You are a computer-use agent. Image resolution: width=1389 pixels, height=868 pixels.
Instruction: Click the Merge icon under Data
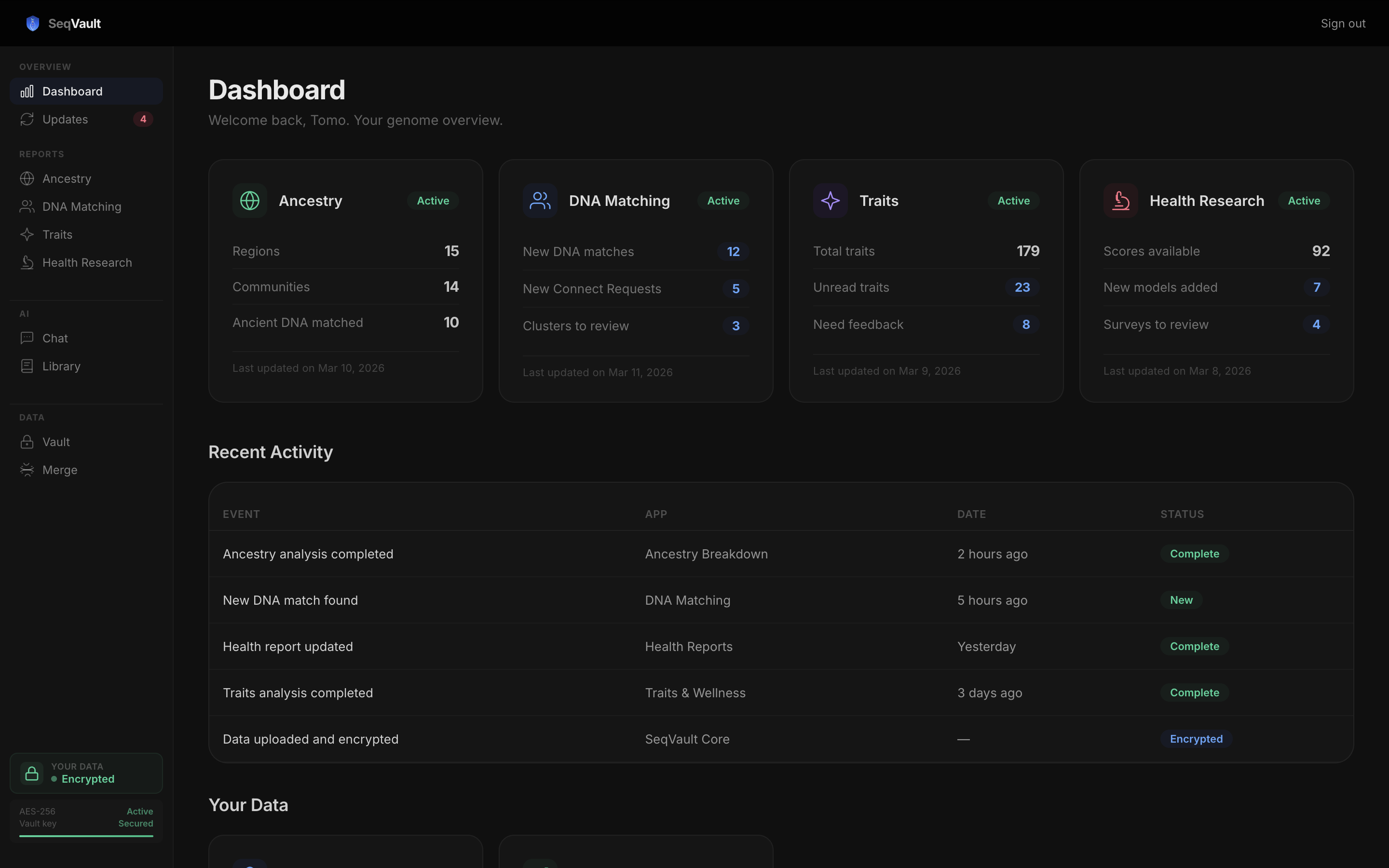pos(27,470)
